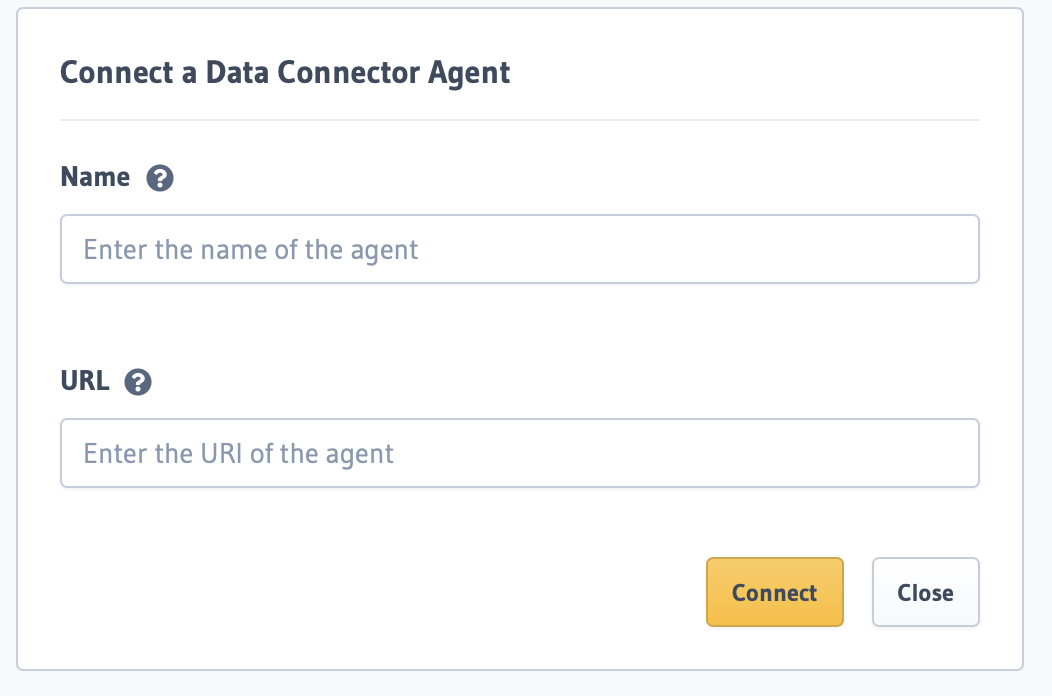Screen dimensions: 1052x696
Task: Click the word Connector in the dialog title
Action: 348,72
